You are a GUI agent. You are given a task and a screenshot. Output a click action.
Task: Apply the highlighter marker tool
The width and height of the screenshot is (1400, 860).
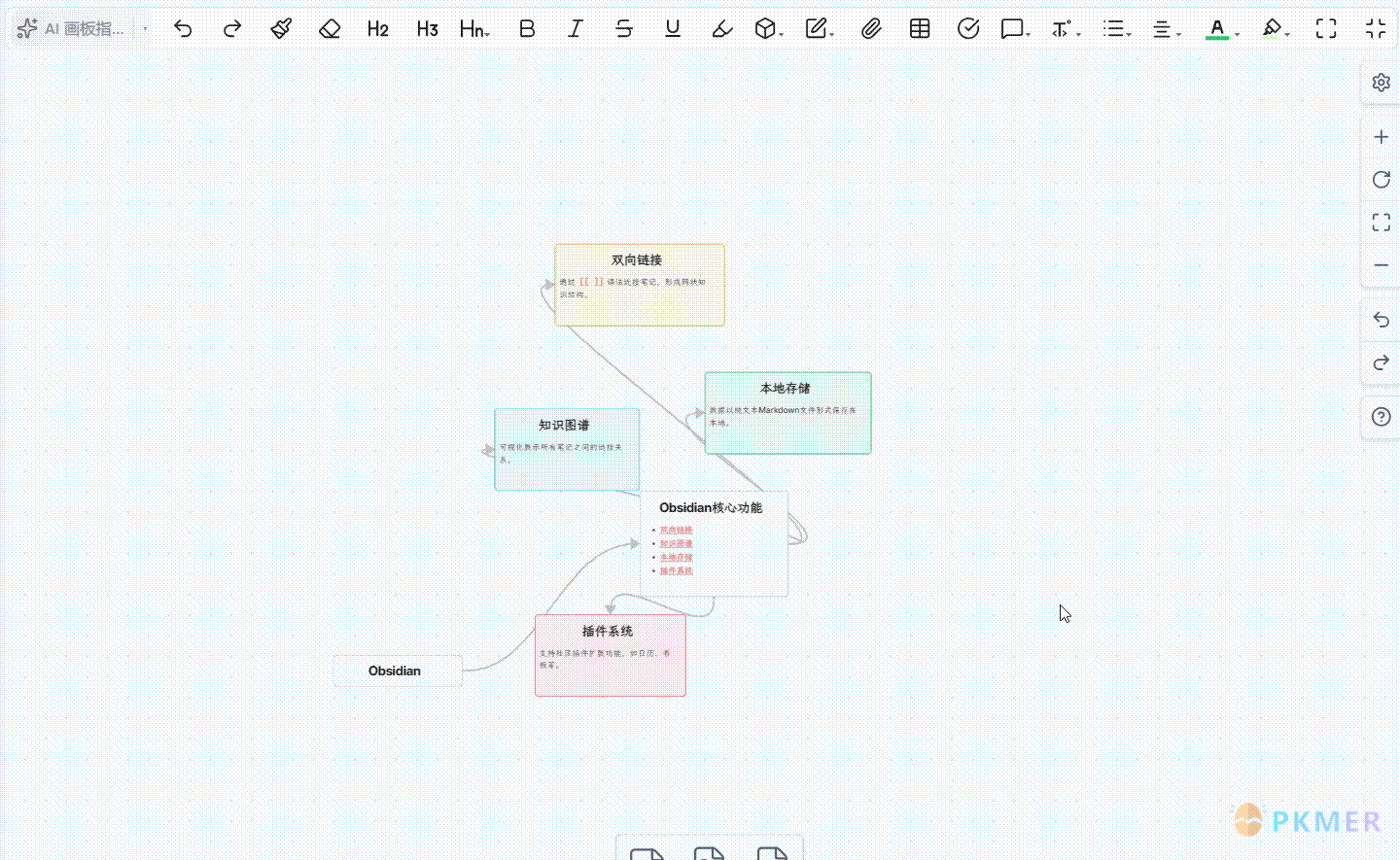pos(721,28)
